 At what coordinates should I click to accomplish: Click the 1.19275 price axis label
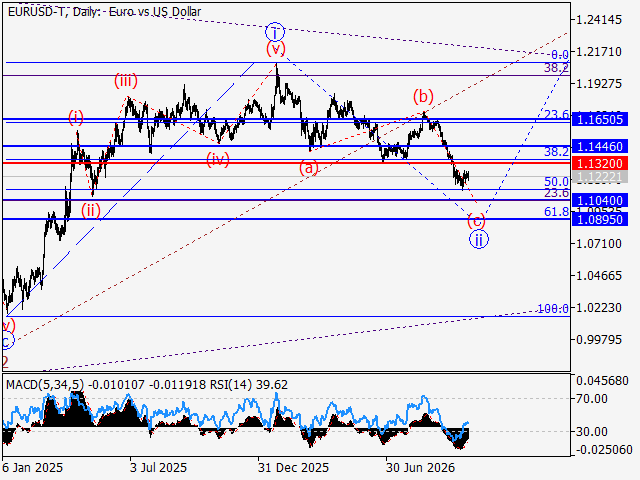click(x=599, y=84)
